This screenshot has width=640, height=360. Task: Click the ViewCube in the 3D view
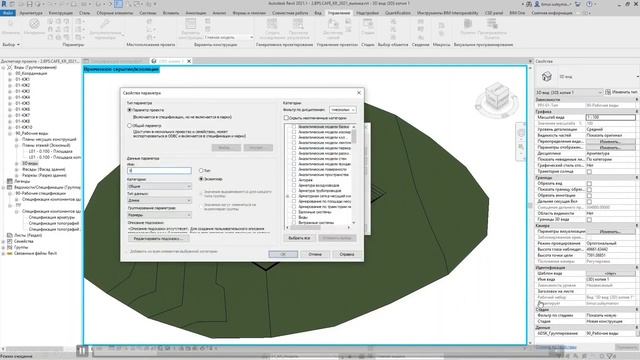click(x=497, y=96)
